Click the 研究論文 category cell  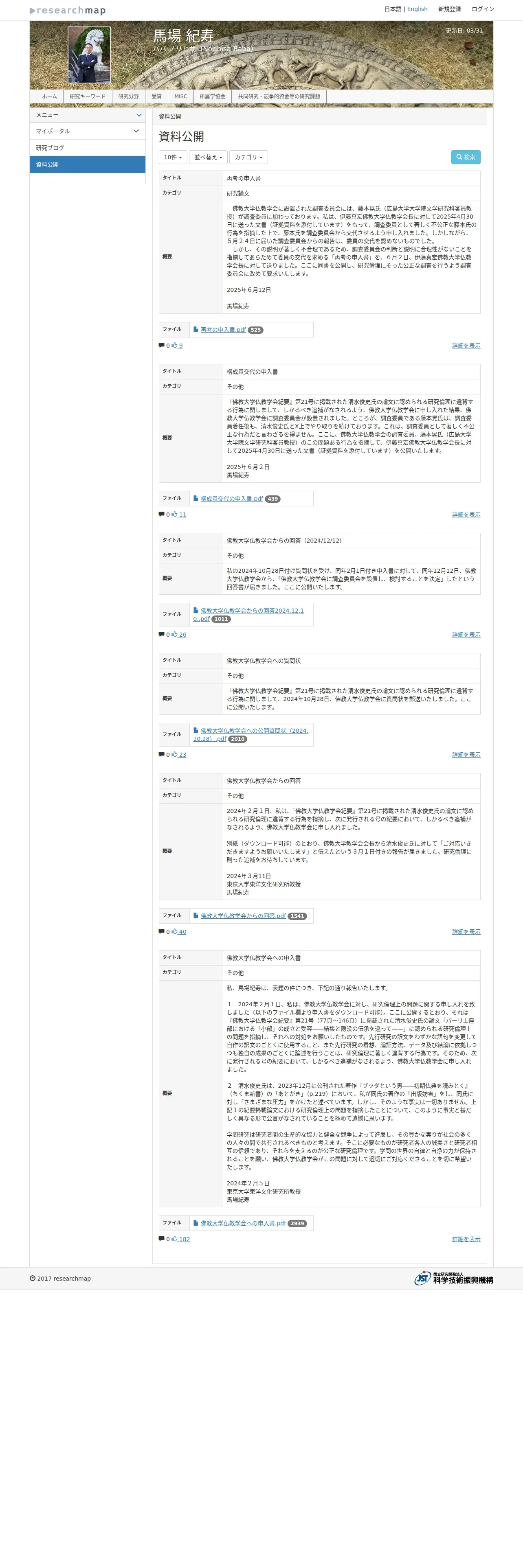click(351, 194)
